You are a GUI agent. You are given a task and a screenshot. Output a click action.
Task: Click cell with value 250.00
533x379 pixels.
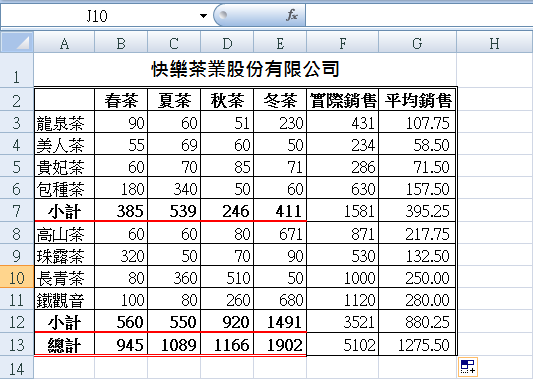(x=417, y=277)
